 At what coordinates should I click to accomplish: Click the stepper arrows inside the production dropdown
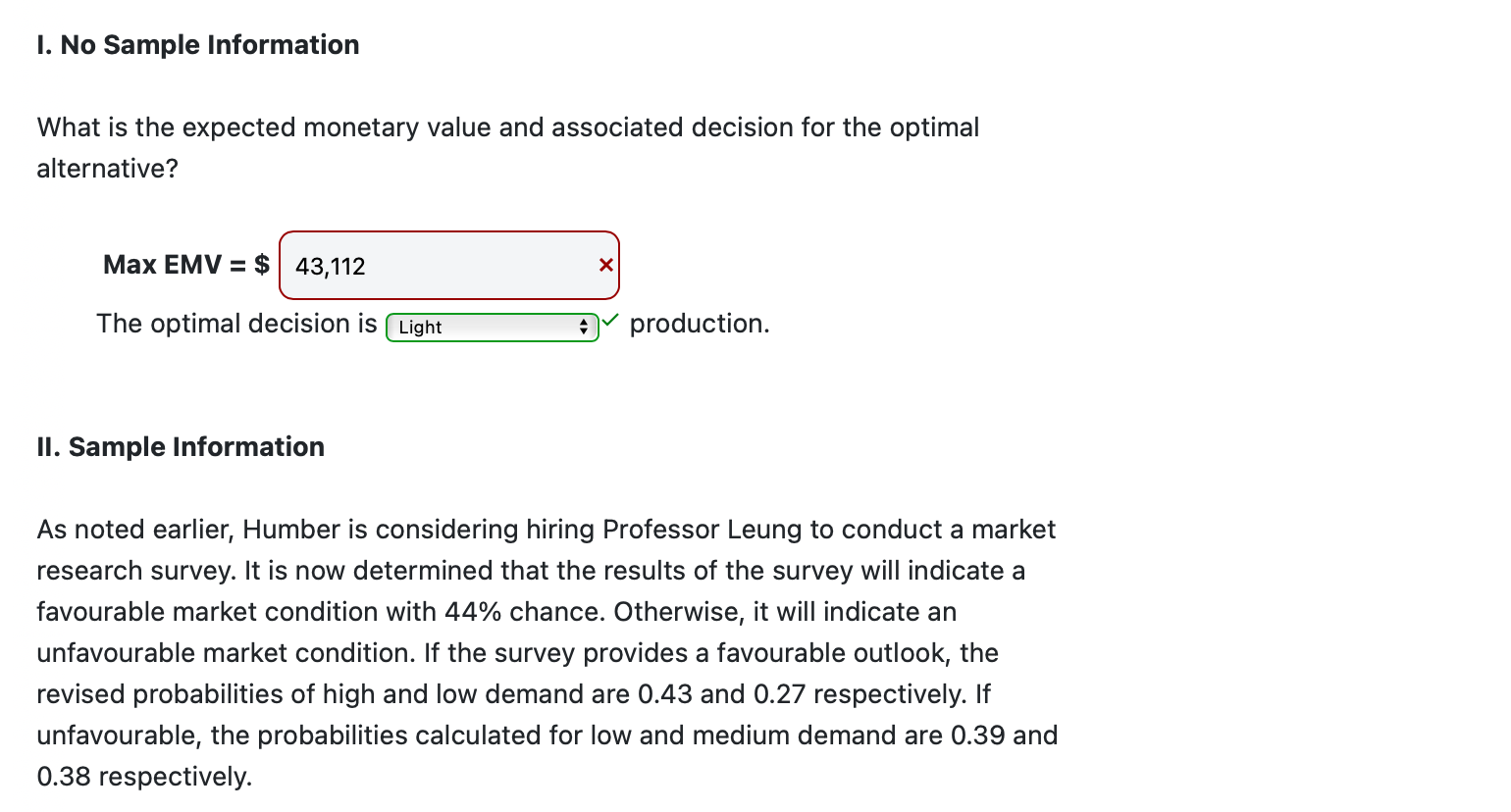(585, 327)
